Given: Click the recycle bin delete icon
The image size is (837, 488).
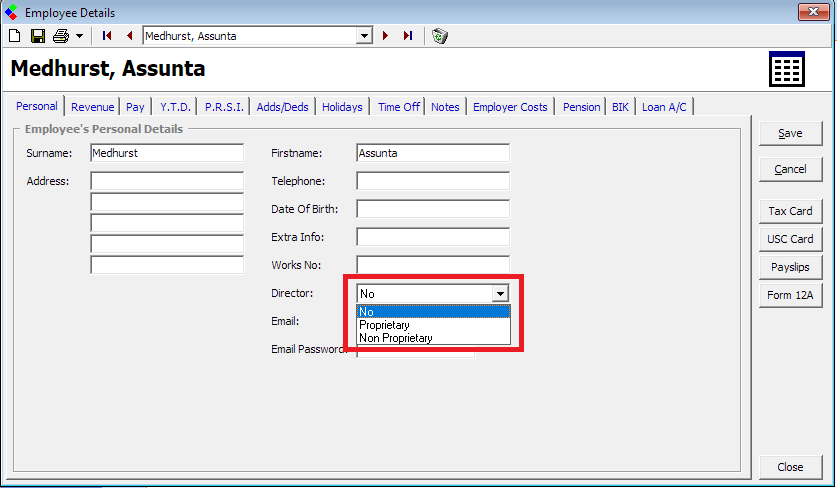Looking at the screenshot, I should pos(439,36).
